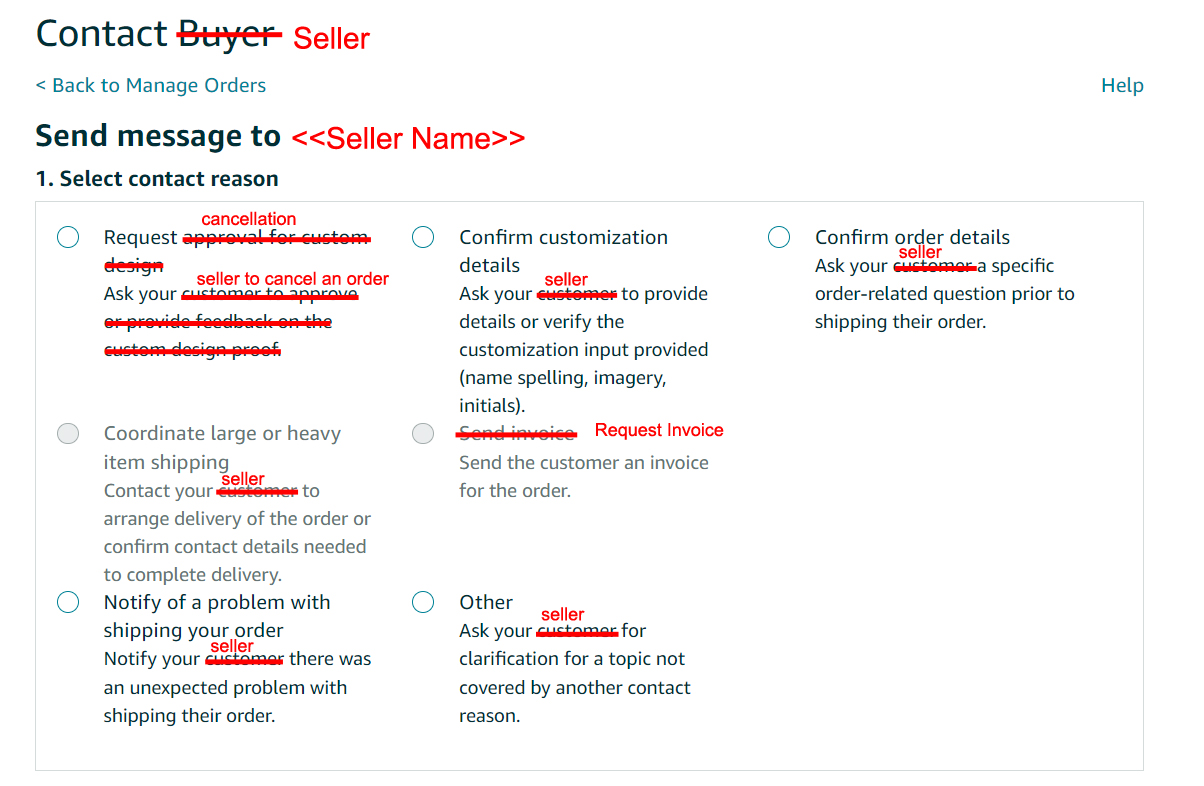1204x786 pixels.
Task: Go back to Manage Orders
Action: click(x=151, y=86)
